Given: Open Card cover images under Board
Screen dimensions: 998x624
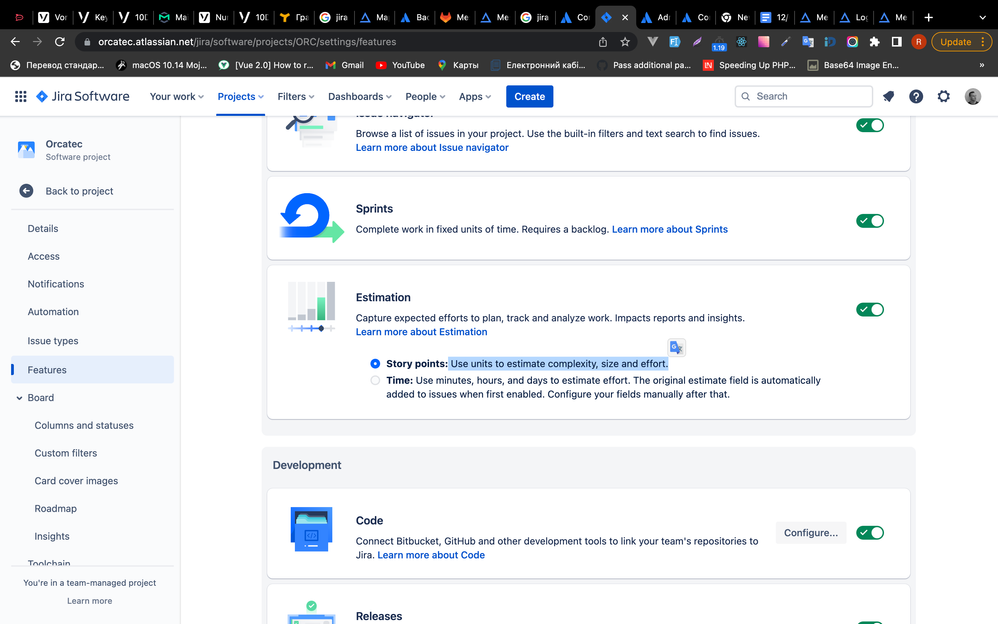Looking at the screenshot, I should coord(76,480).
